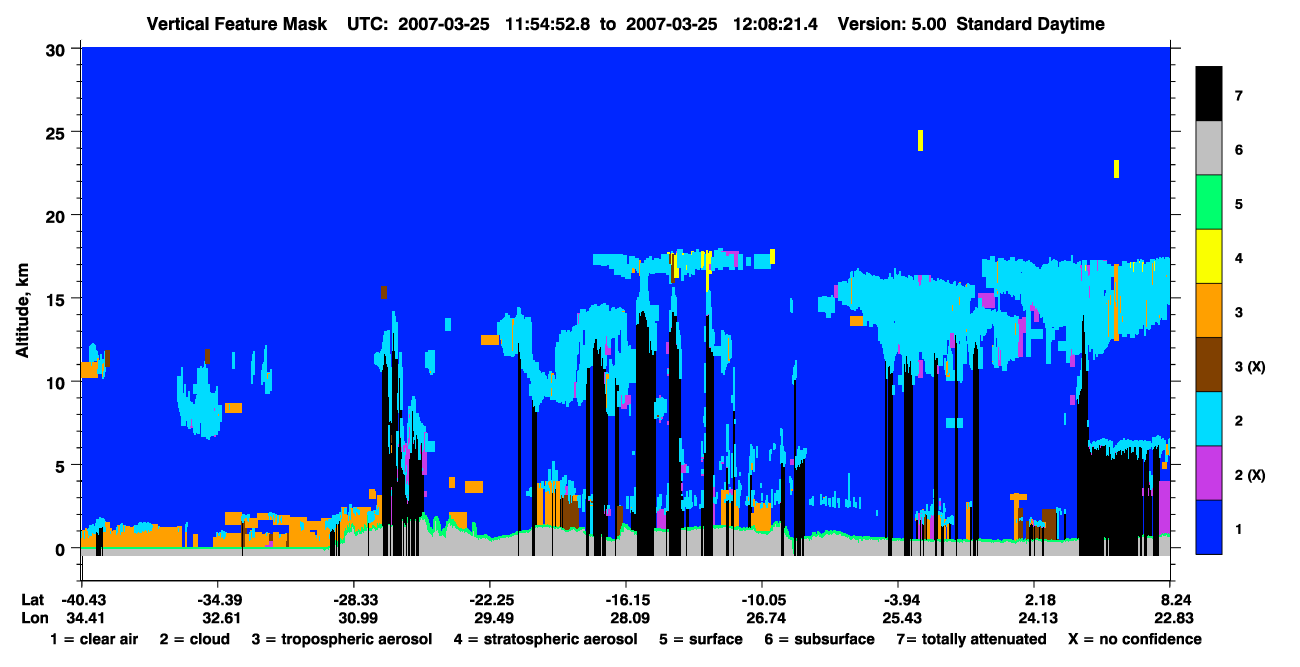Click the brown color bar segment labeled 3 (X)

click(x=1209, y=365)
